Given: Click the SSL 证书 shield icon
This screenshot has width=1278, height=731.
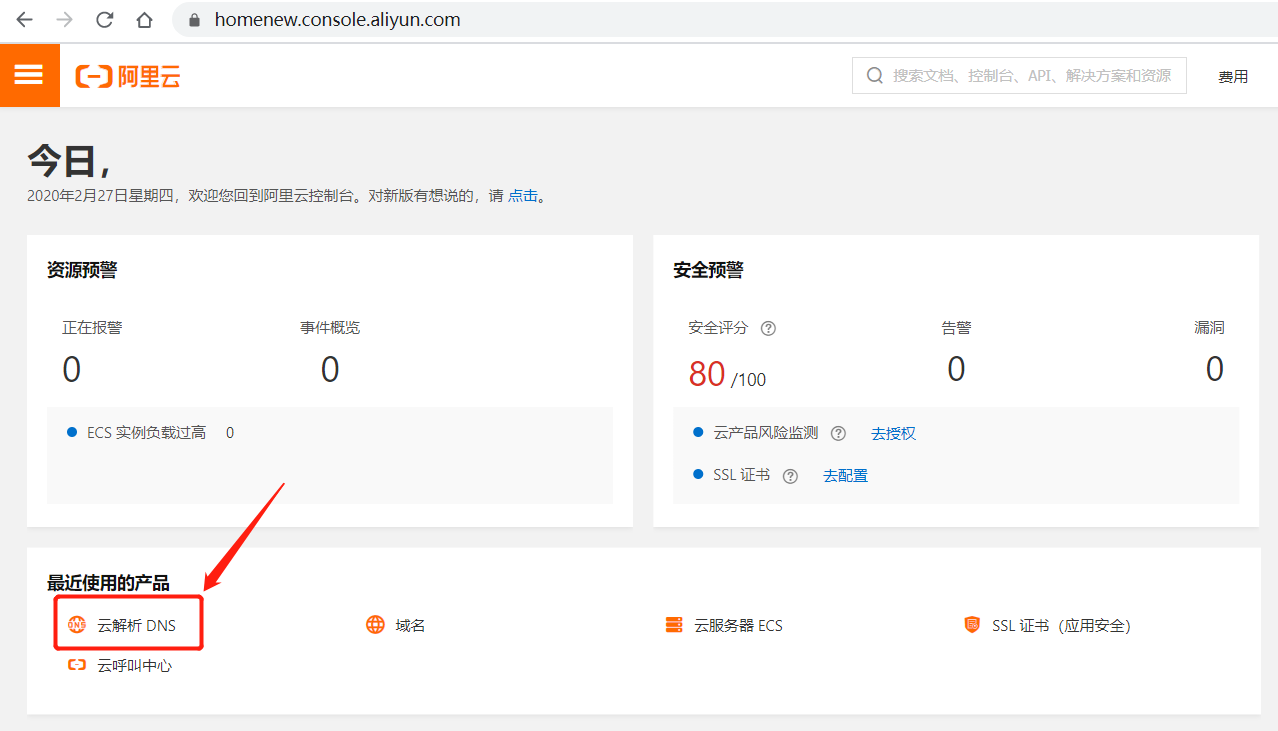Looking at the screenshot, I should coord(972,625).
